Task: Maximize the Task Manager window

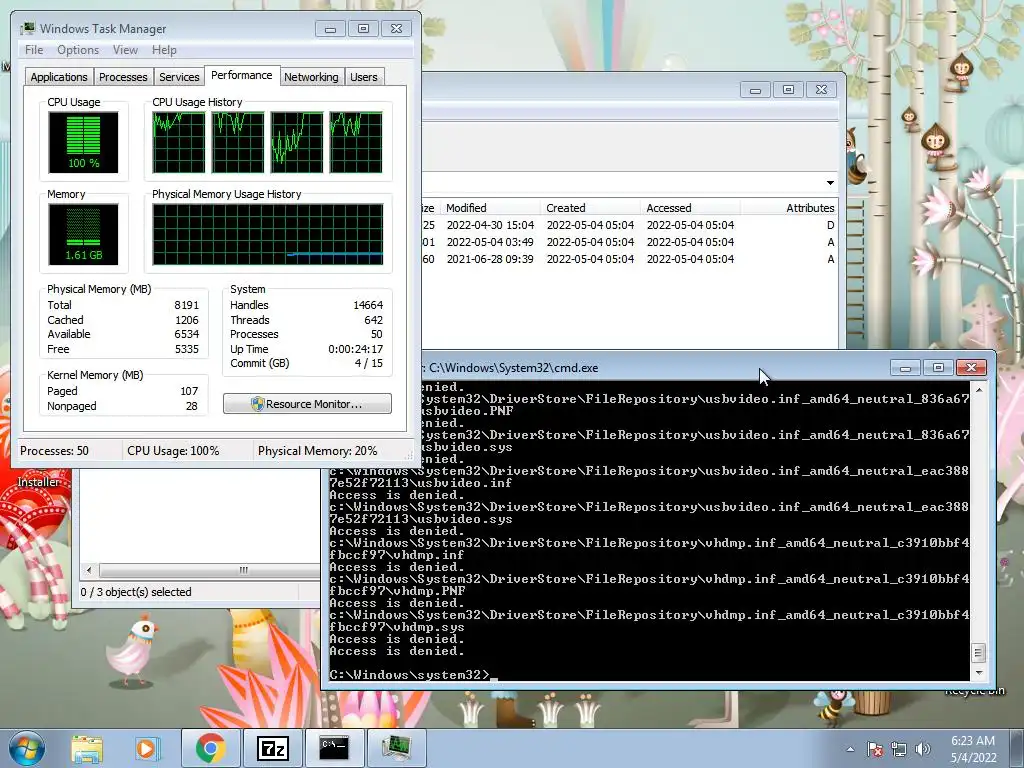Action: [363, 29]
